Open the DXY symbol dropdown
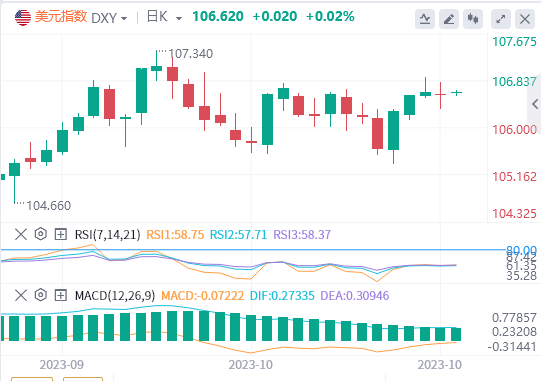The height and width of the screenshot is (381, 541). (x=109, y=18)
